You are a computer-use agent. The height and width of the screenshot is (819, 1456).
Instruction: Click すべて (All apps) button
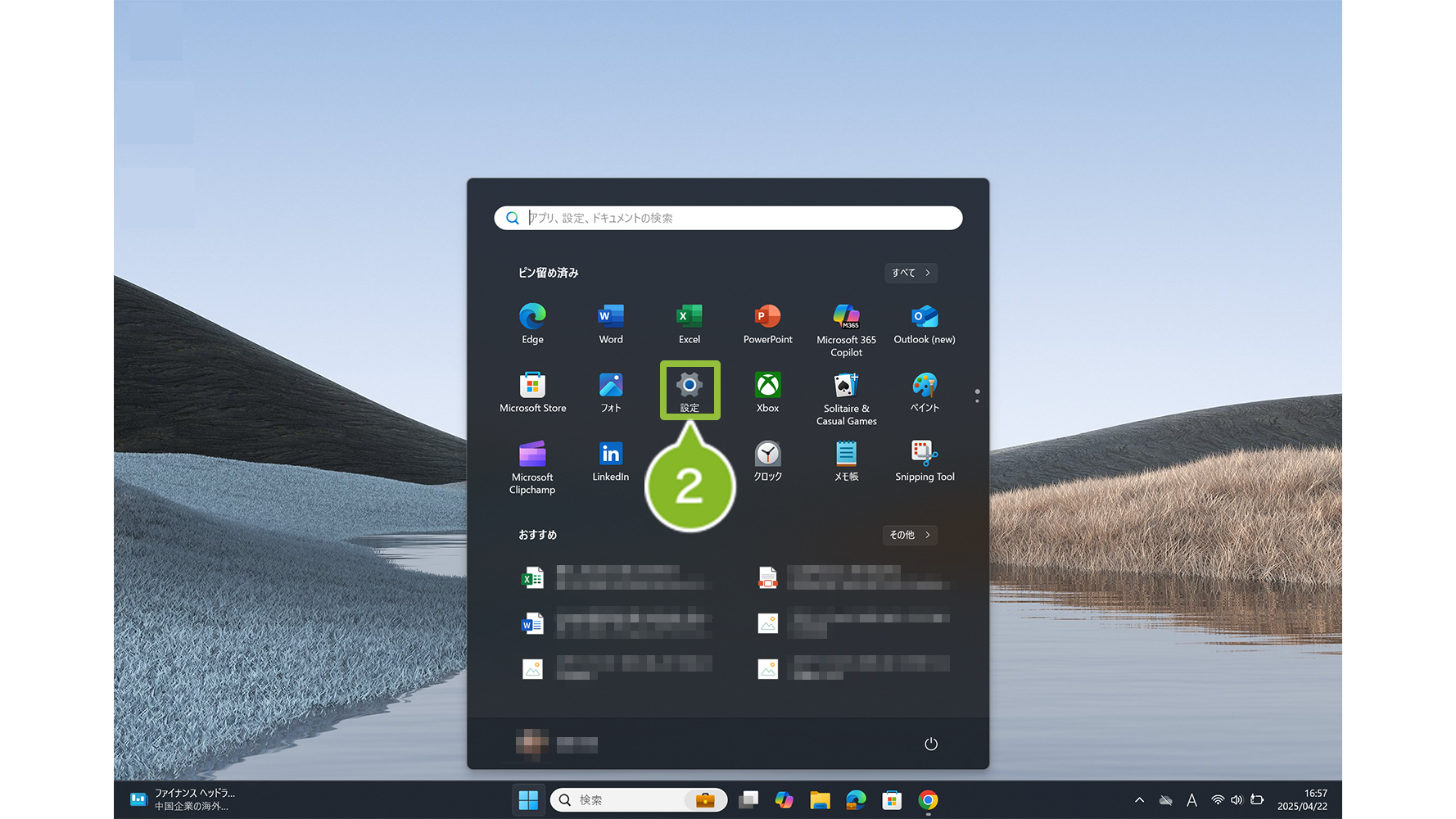[911, 273]
